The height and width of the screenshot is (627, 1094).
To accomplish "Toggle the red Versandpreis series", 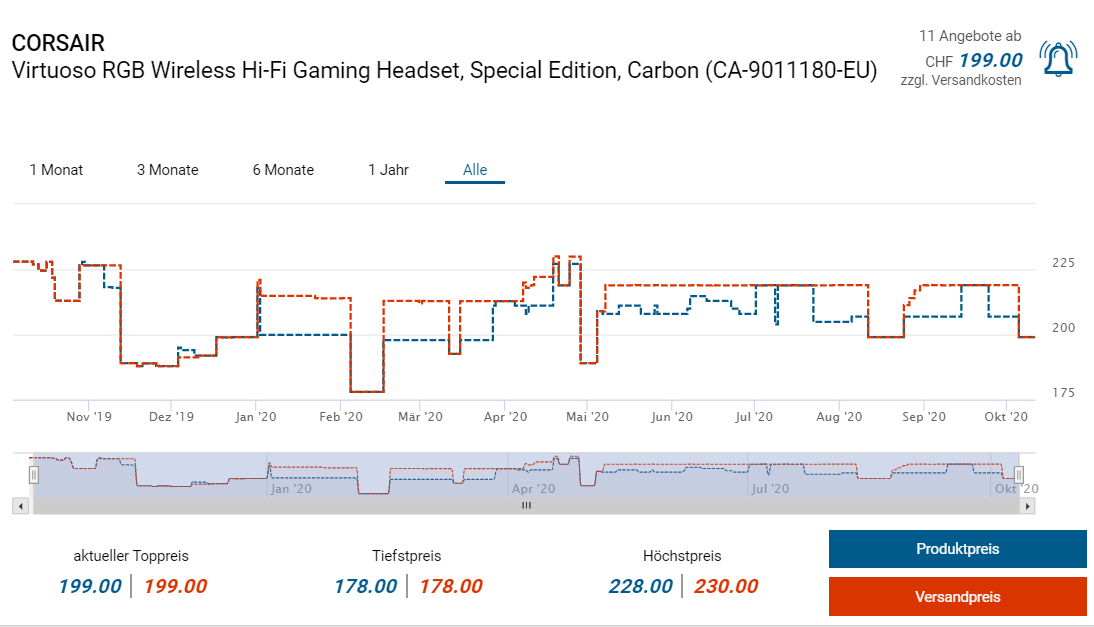I will (957, 597).
